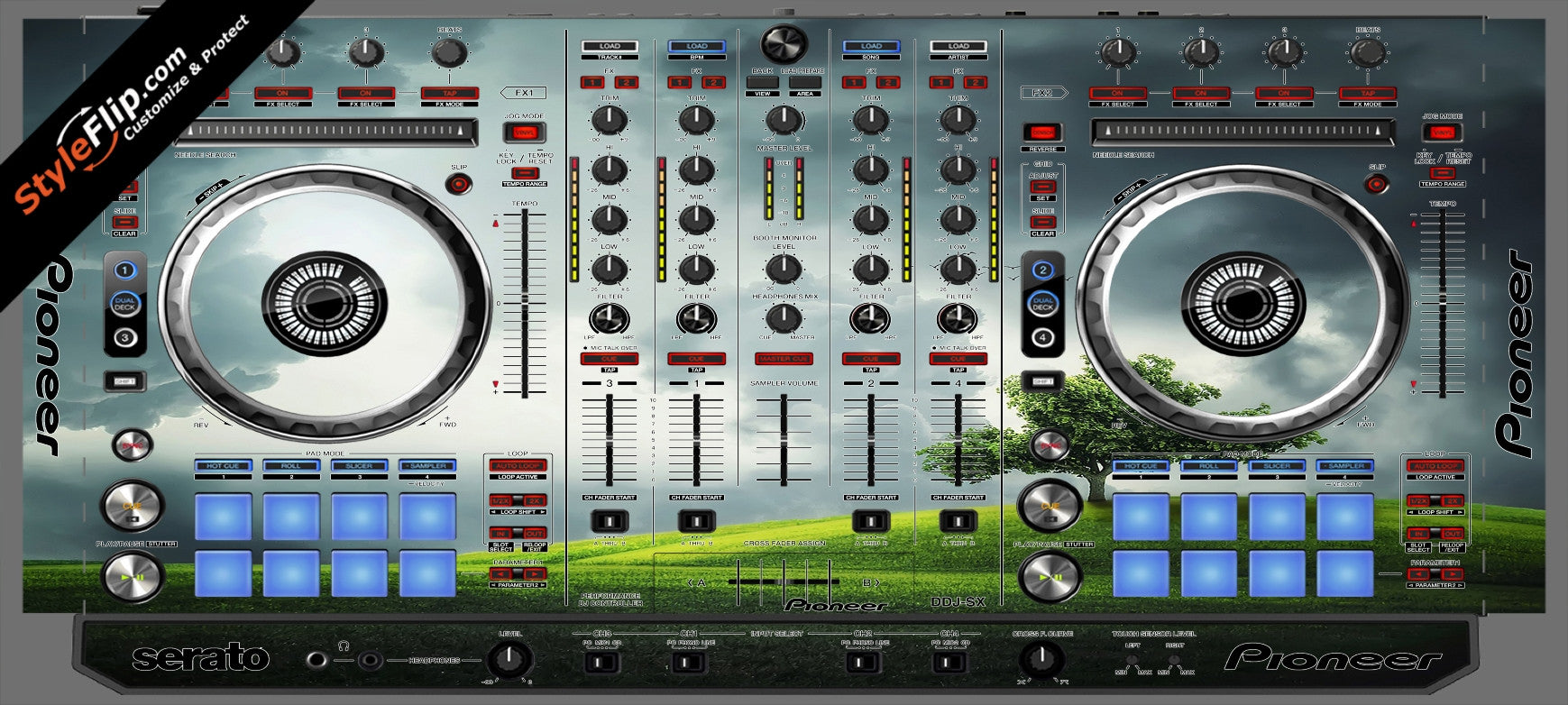Toggle left deck VINYL jog mode

tap(524, 133)
